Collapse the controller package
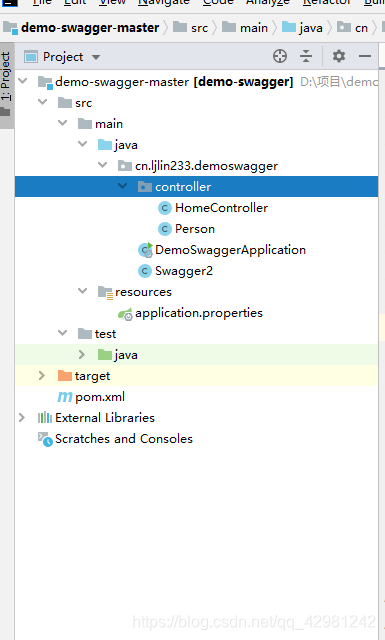The image size is (385, 640). 122,186
